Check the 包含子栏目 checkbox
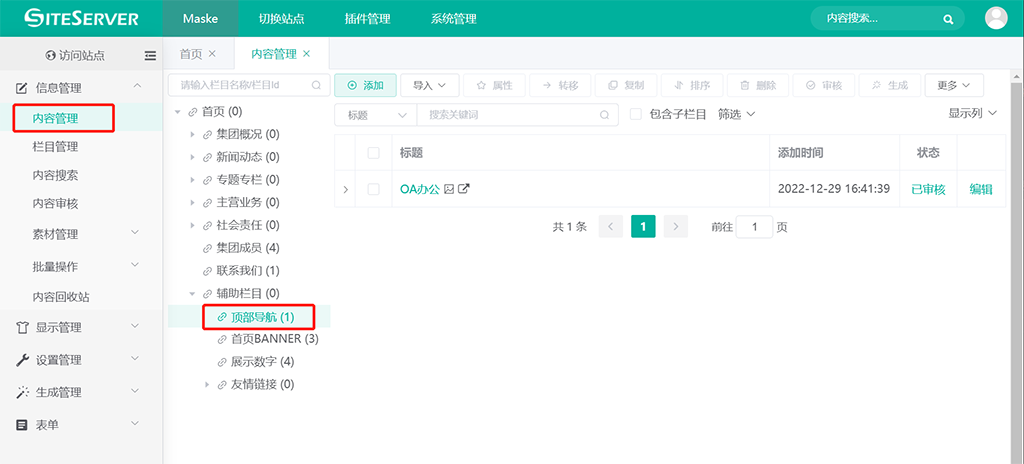Viewport: 1024px width, 464px height. coord(636,115)
